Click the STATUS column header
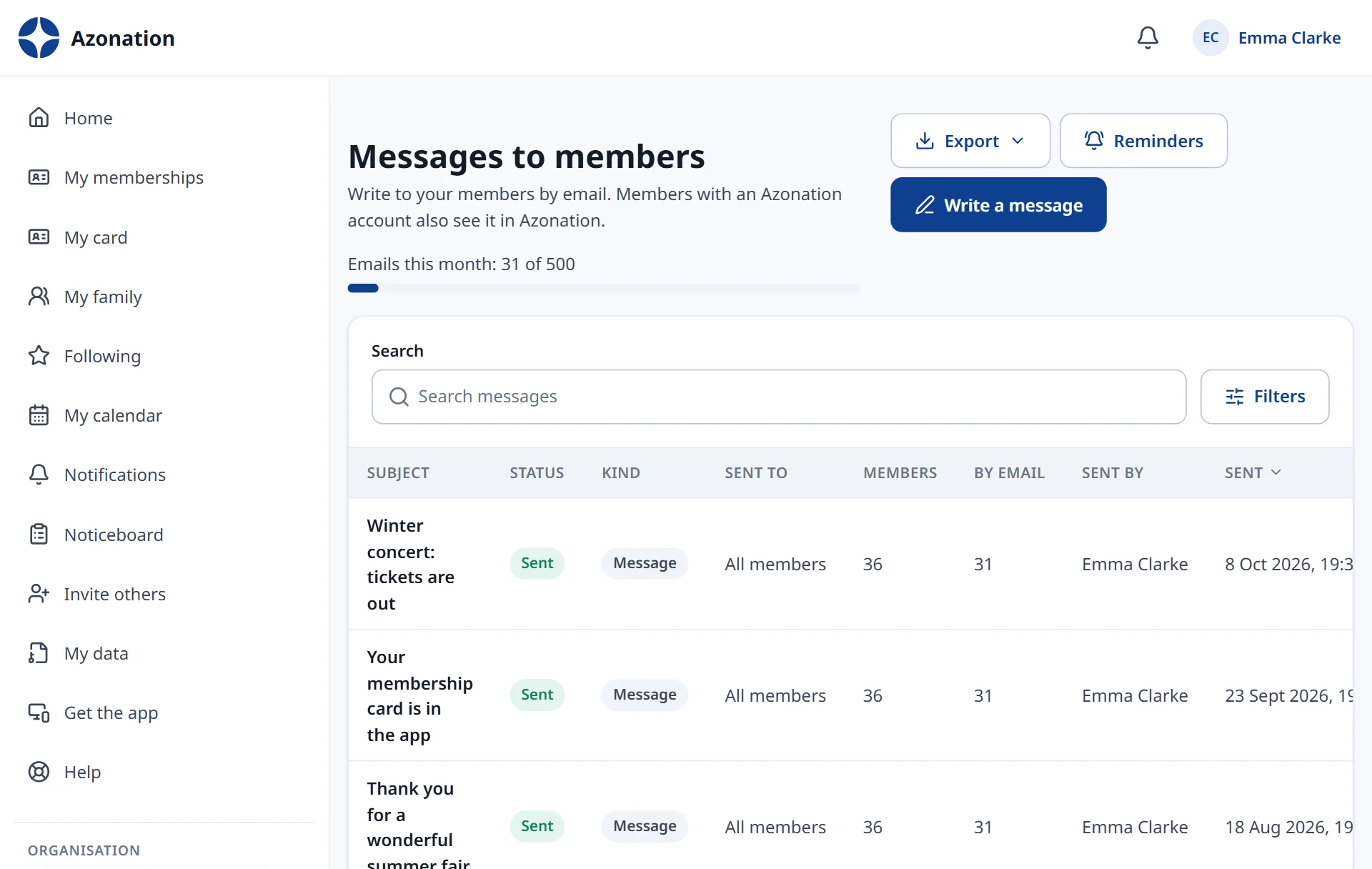1372x869 pixels. [537, 473]
